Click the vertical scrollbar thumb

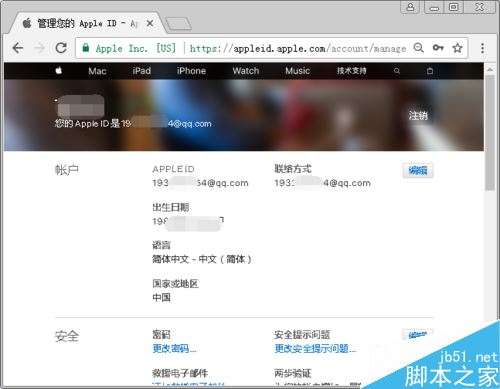(490, 133)
